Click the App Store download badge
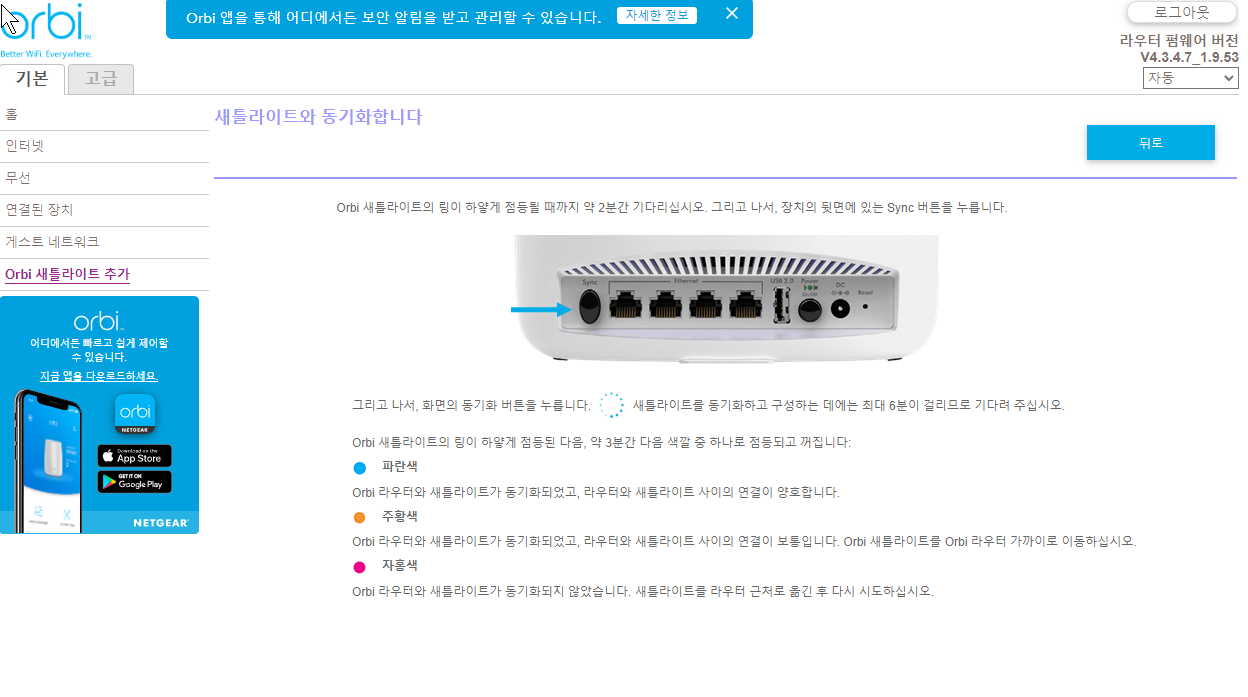1248x697 pixels. (x=134, y=456)
